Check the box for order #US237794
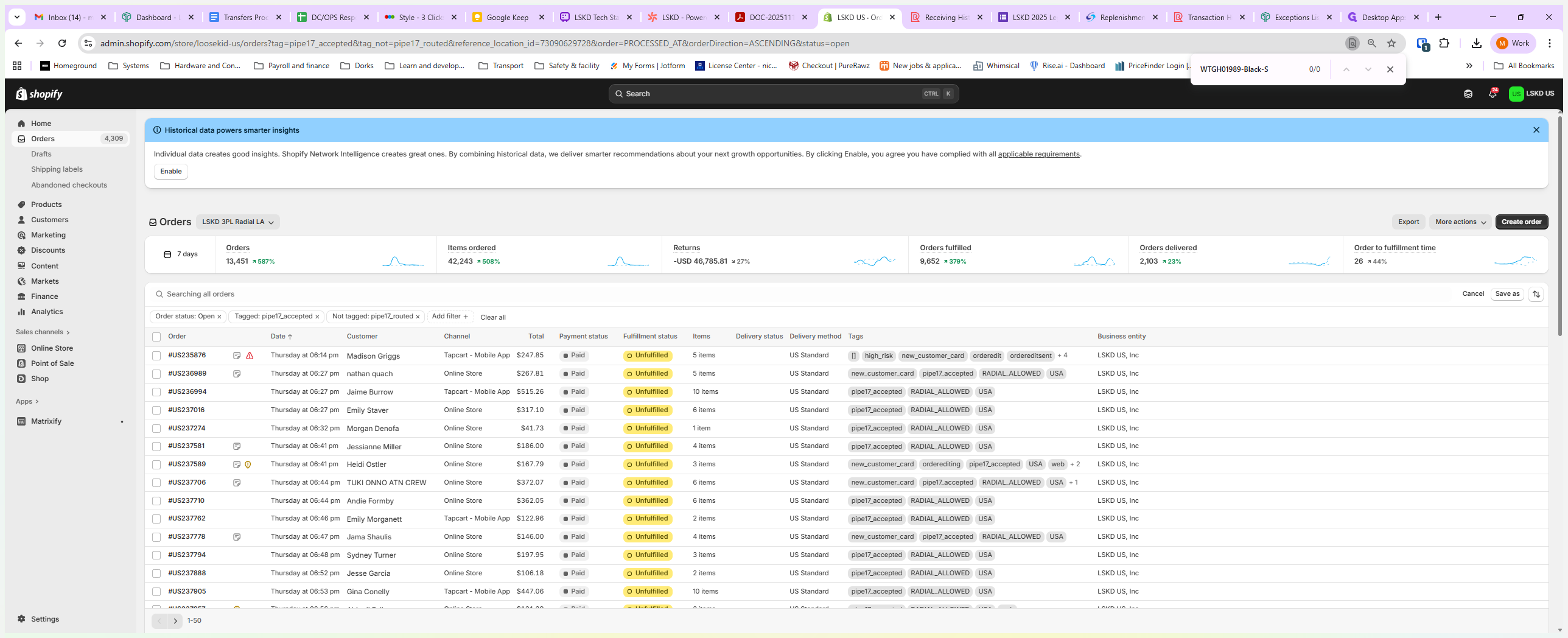This screenshot has height=638, width=1568. (156, 555)
